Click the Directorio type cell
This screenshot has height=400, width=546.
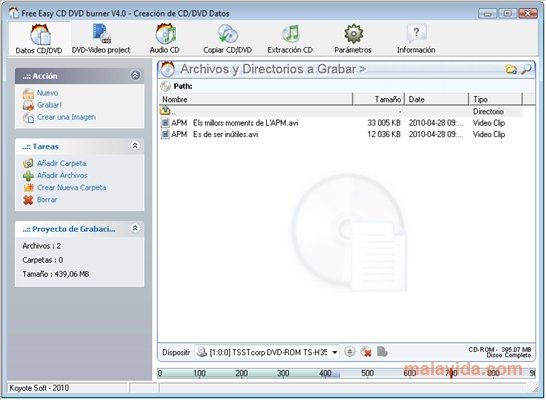(488, 111)
